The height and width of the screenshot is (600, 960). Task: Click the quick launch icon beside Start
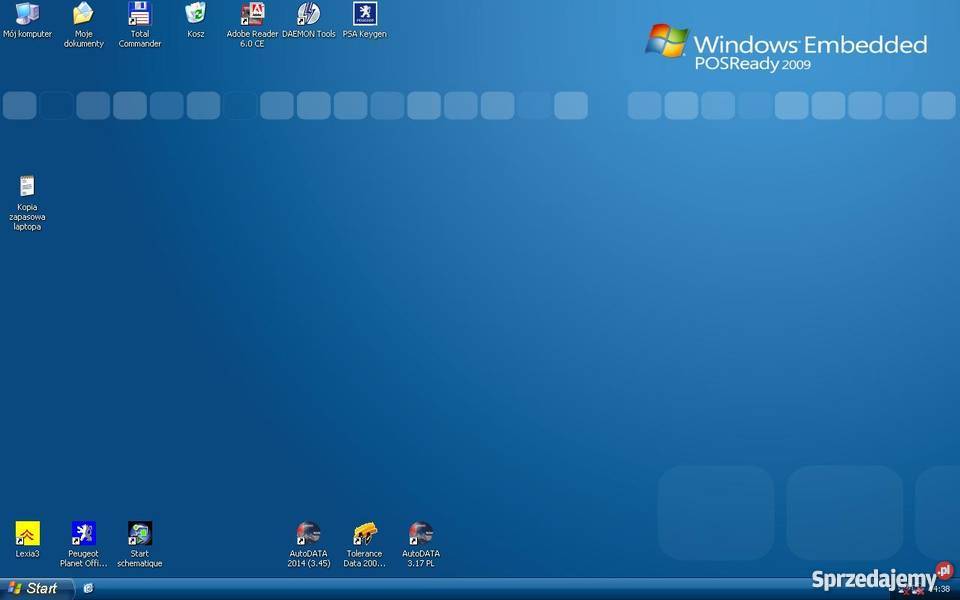point(88,589)
